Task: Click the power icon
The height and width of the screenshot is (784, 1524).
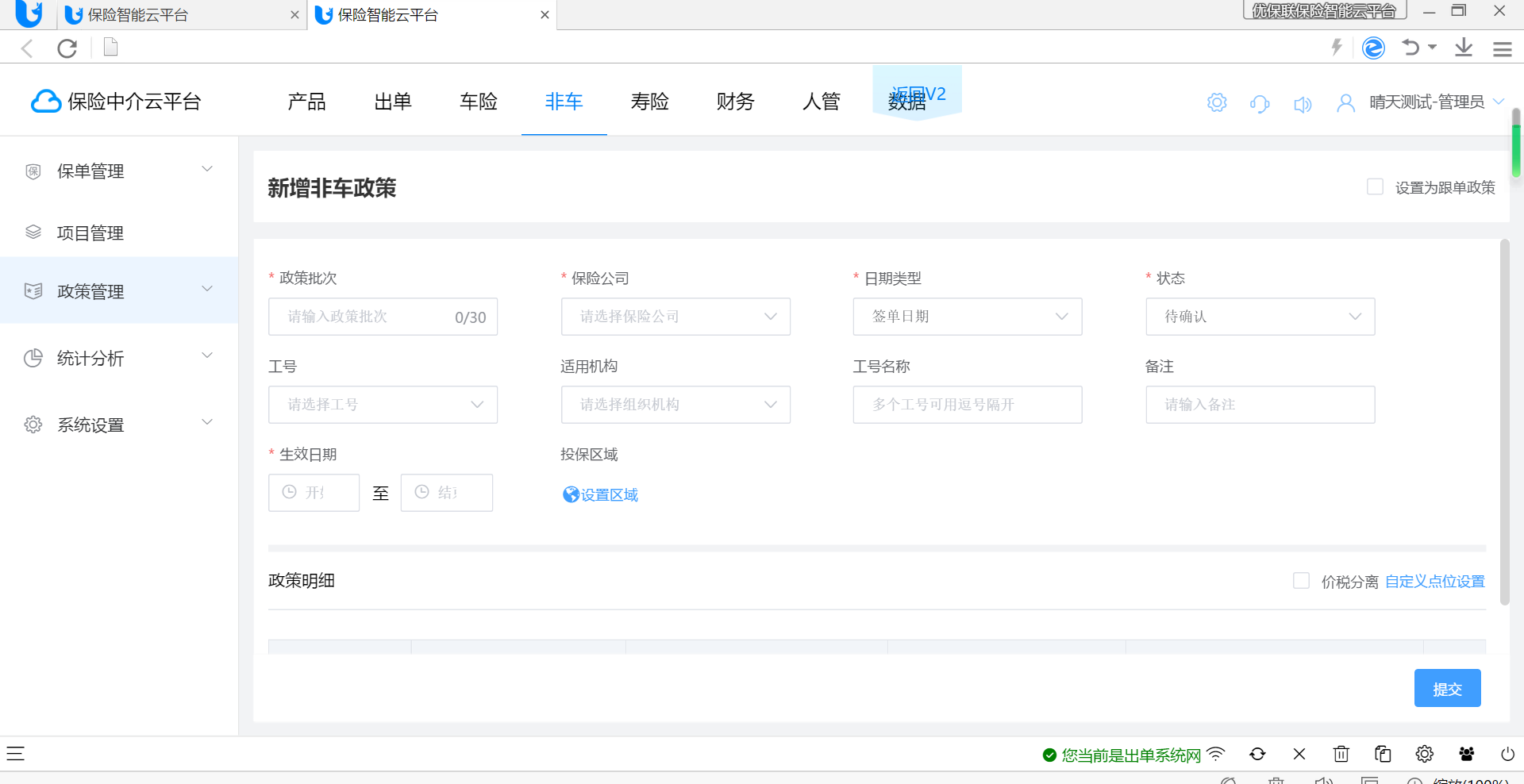Action: tap(1507, 754)
